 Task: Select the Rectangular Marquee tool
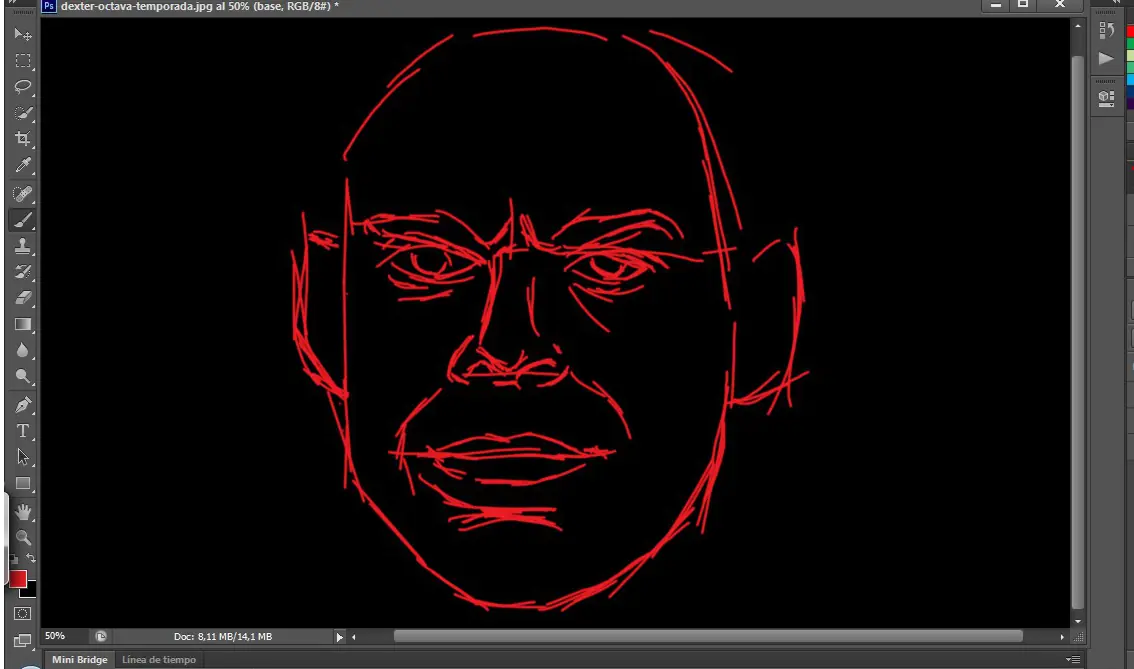[x=22, y=61]
